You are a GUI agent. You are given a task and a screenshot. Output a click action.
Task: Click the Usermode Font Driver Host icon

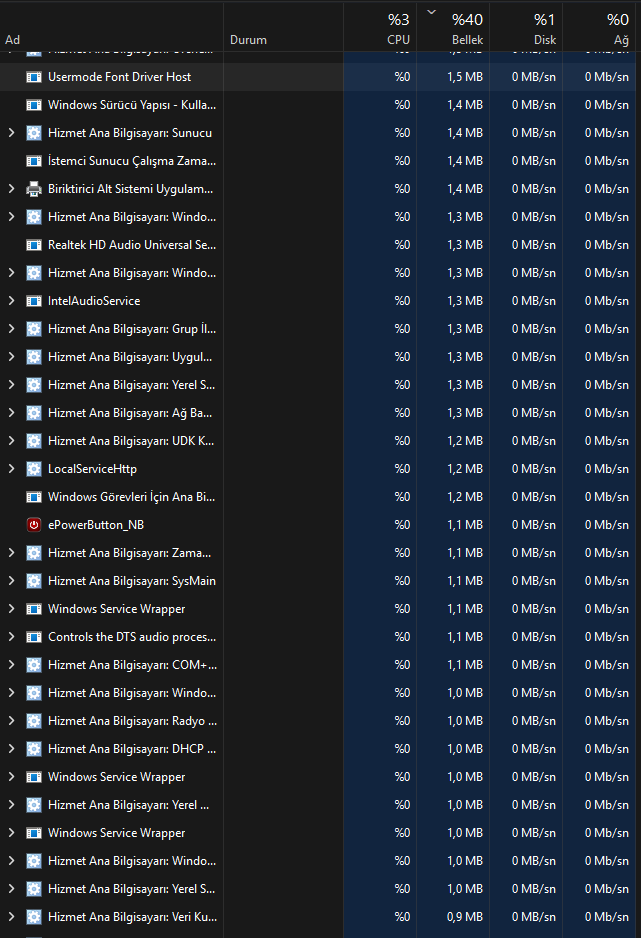point(34,77)
